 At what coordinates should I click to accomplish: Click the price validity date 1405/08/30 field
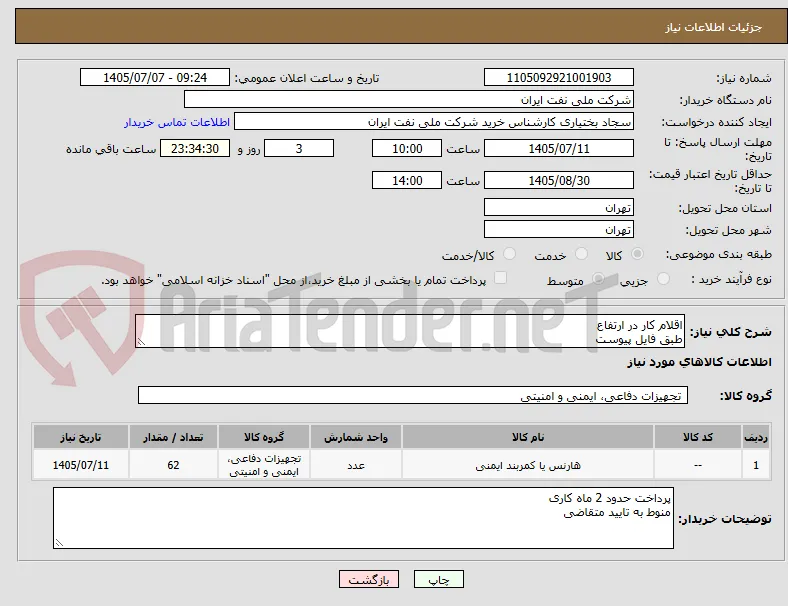(559, 180)
